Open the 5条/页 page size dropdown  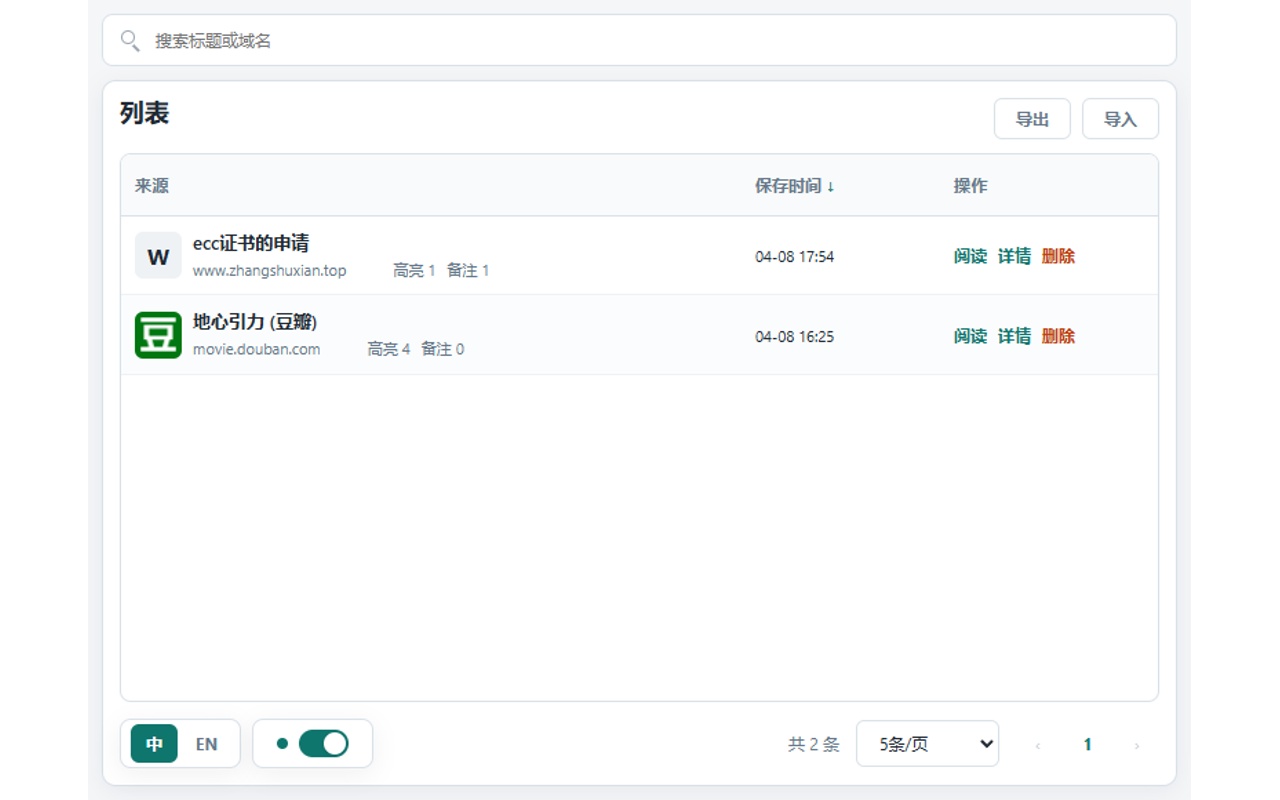coord(927,744)
